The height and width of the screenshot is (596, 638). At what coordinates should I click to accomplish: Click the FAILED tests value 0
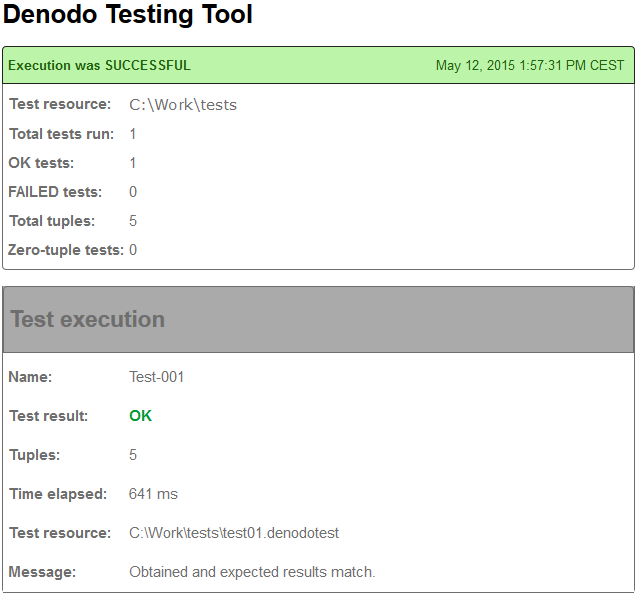133,192
